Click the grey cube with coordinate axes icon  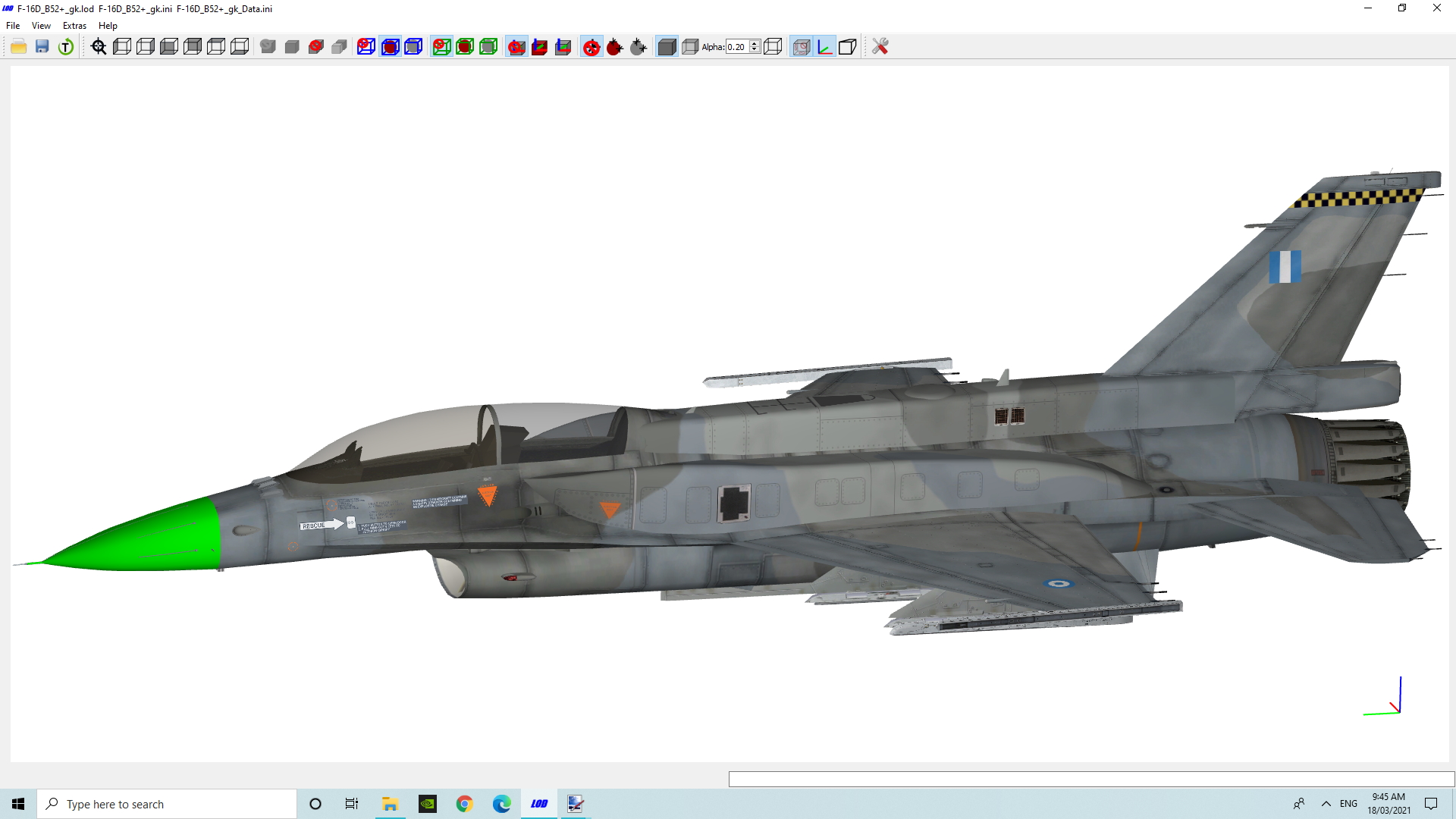(x=563, y=47)
